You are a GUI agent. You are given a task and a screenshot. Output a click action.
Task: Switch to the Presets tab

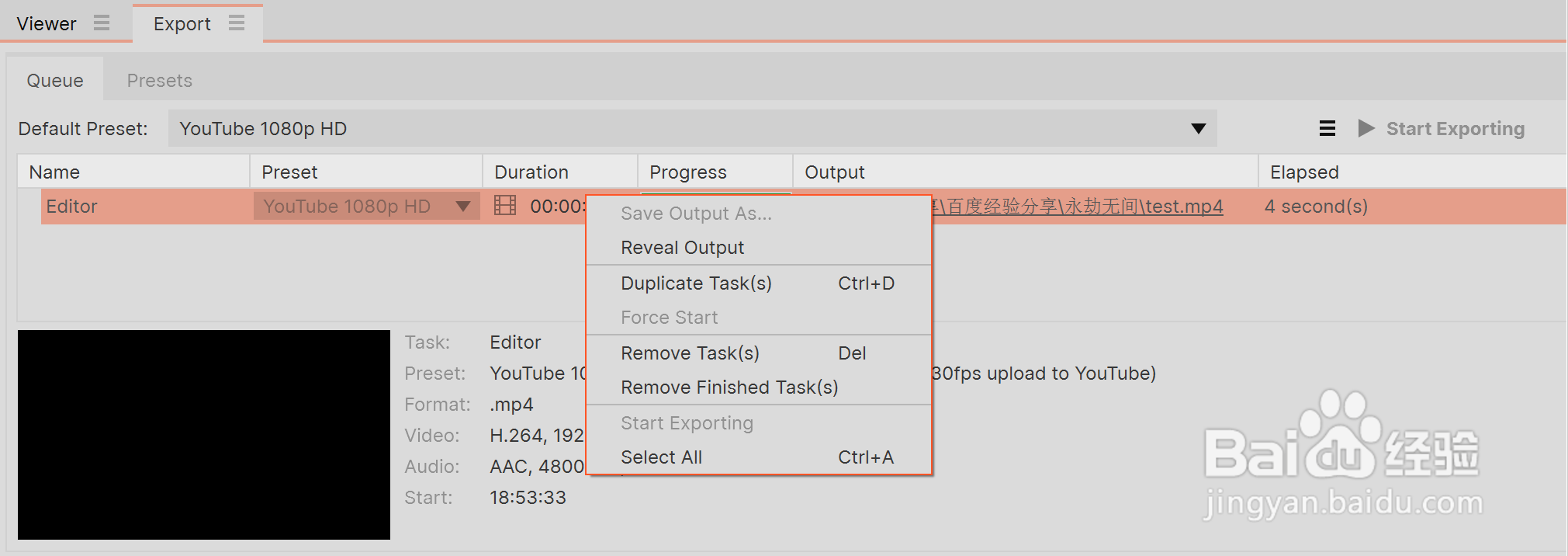[160, 81]
